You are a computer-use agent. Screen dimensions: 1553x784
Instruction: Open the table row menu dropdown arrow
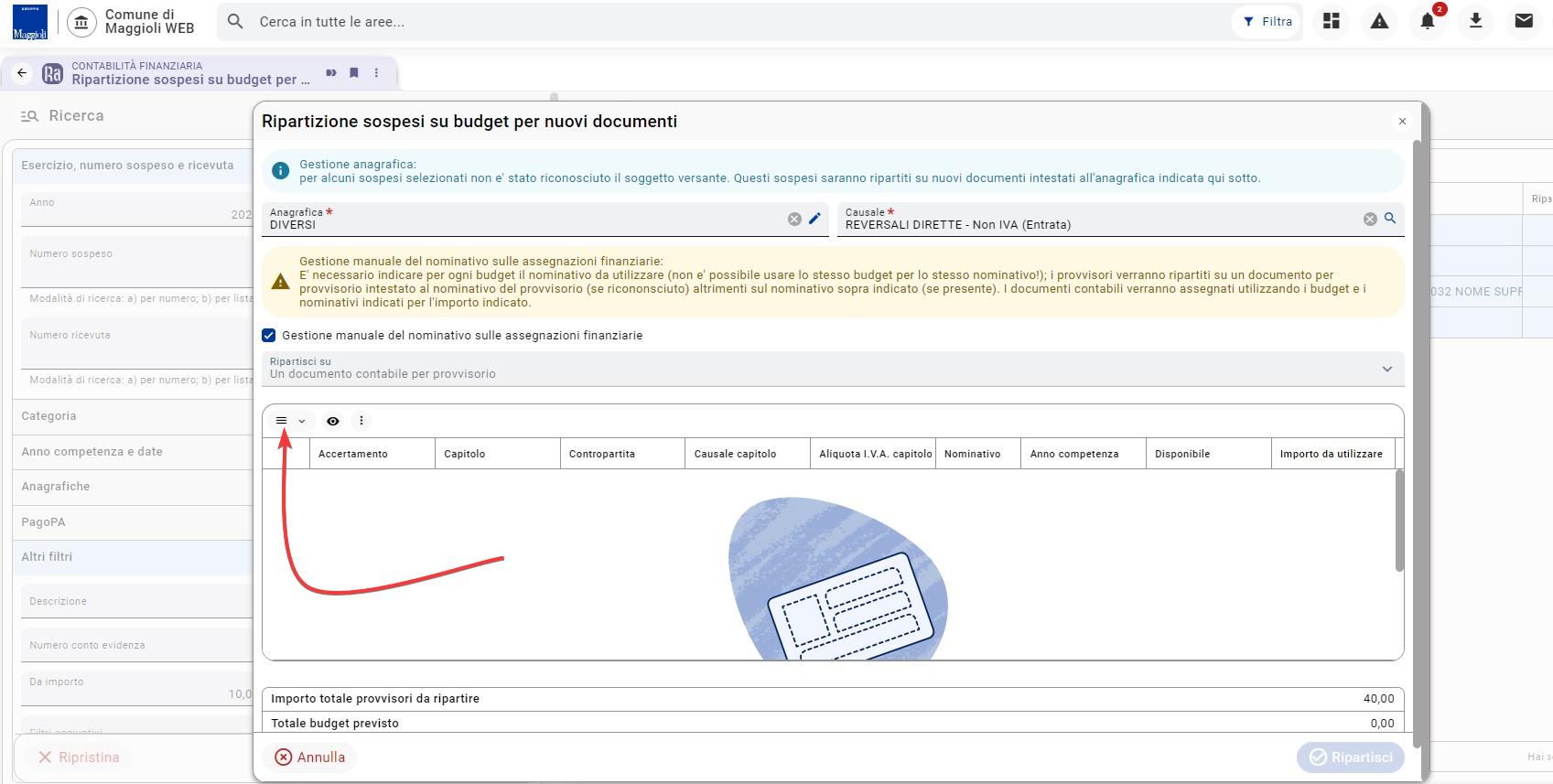(x=301, y=421)
